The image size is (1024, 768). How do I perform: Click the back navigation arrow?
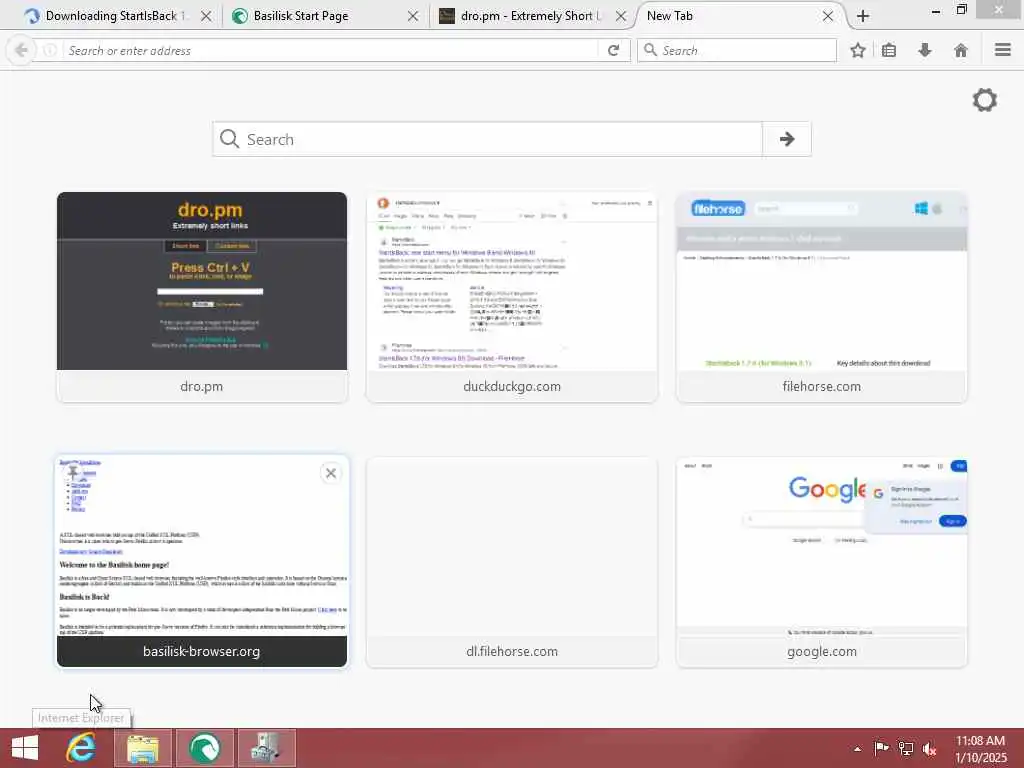click(21, 50)
